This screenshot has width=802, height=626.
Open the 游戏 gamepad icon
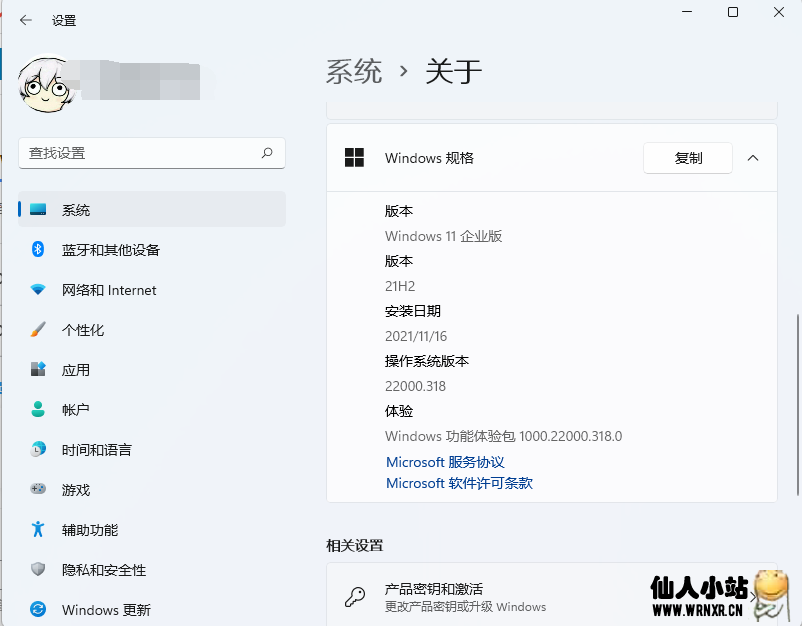[x=38, y=489]
